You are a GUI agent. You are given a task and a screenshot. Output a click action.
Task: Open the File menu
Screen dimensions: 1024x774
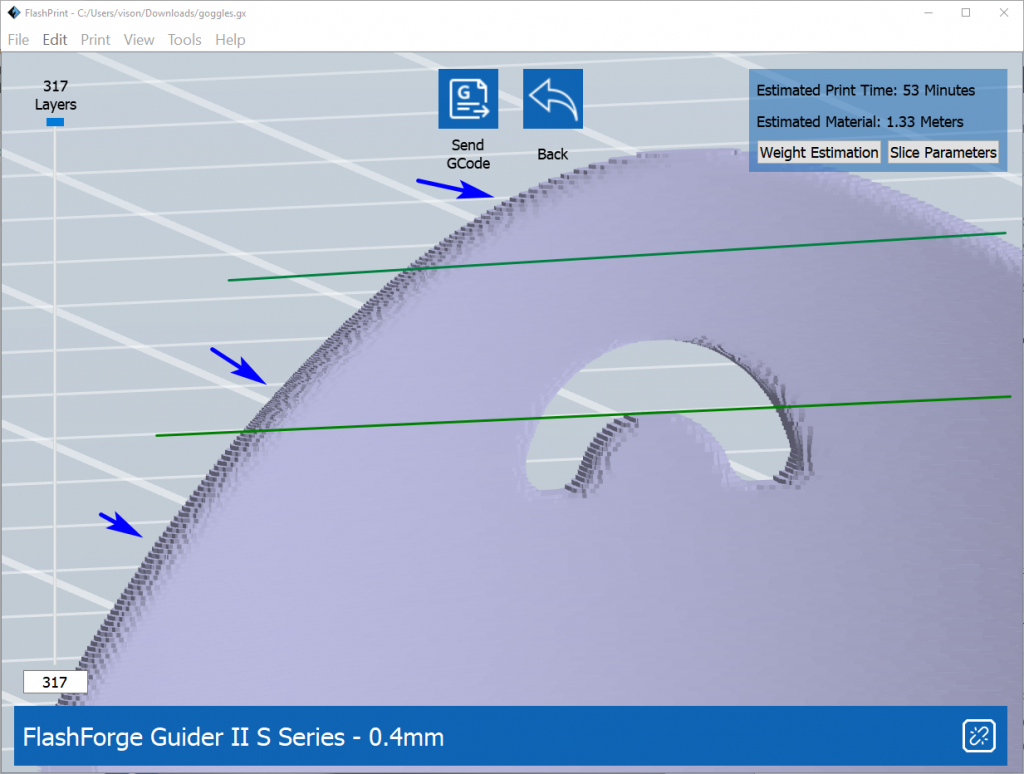(x=18, y=40)
